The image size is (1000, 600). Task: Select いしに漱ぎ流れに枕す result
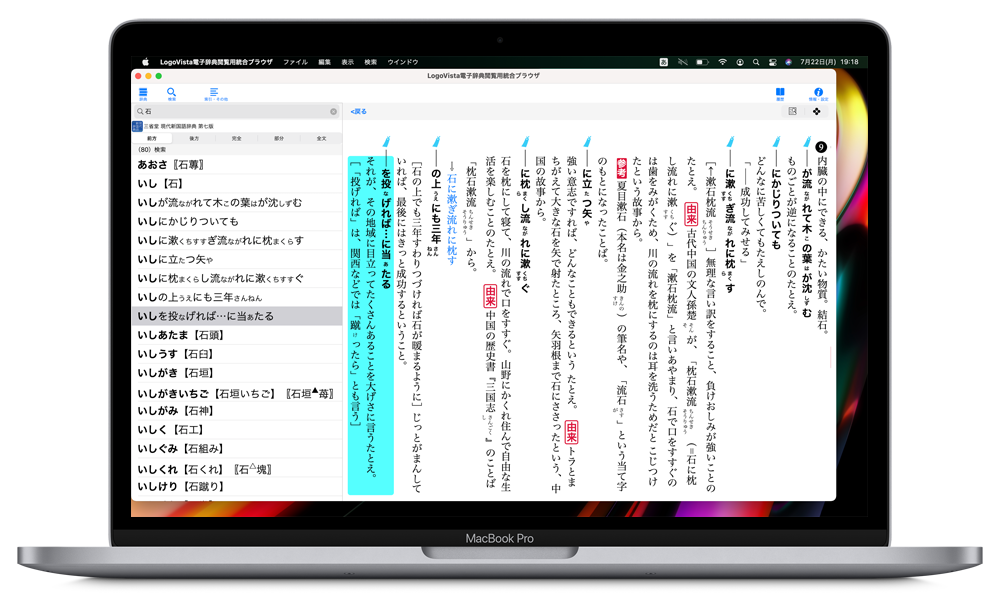tap(237, 240)
